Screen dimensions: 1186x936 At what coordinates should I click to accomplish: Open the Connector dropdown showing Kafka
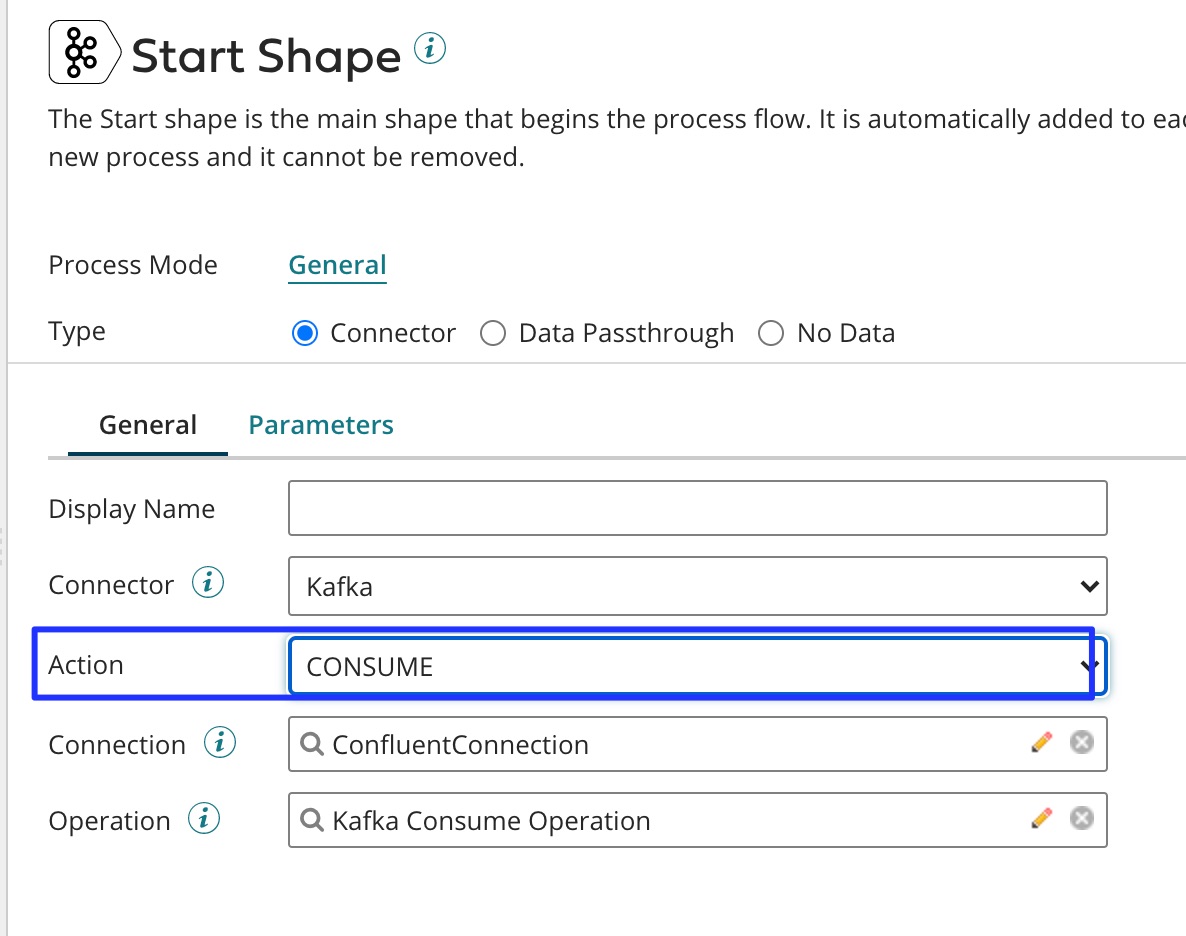pos(697,586)
